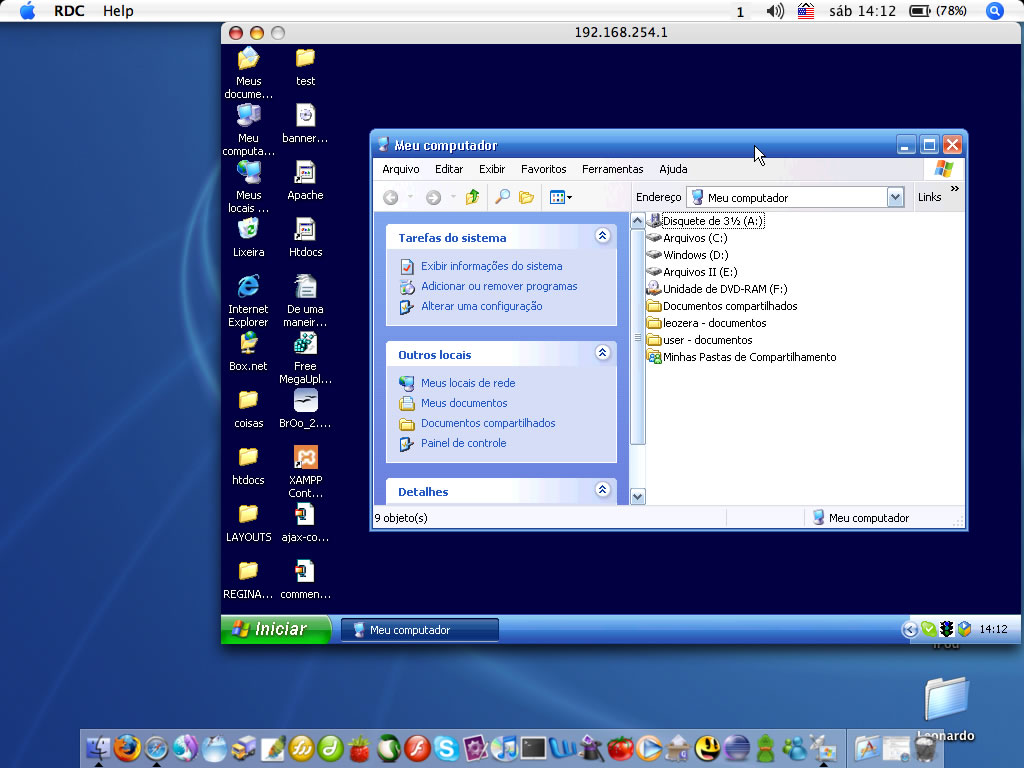Click the Mac volume icon
The image size is (1024, 768).
pos(775,11)
